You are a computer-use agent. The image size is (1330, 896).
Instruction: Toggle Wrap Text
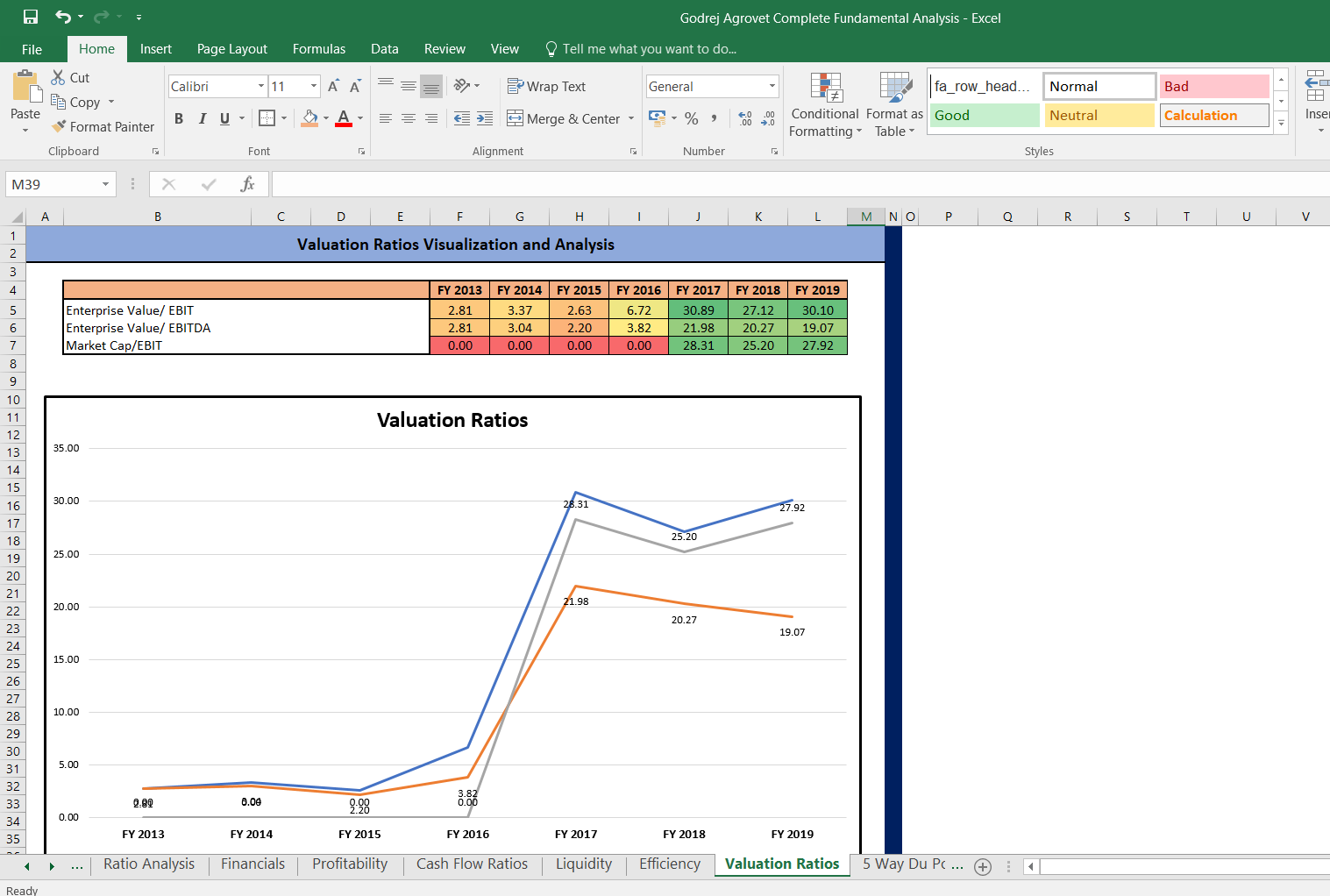[x=546, y=86]
